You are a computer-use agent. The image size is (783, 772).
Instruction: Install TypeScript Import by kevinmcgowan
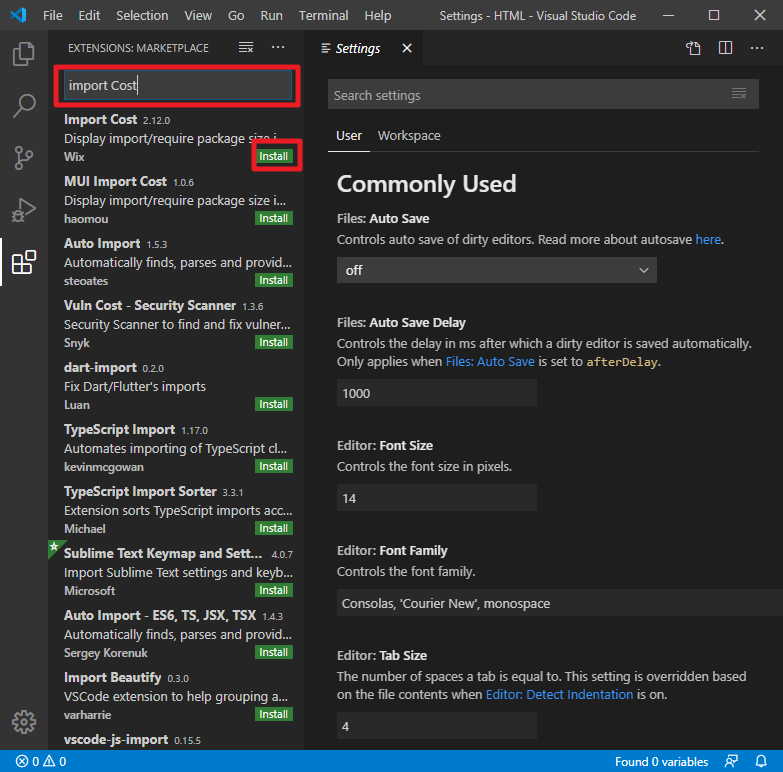click(274, 466)
